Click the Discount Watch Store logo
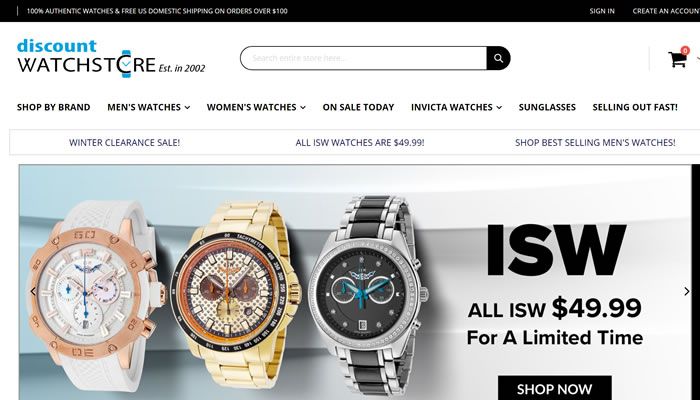700x400 pixels. coord(111,58)
